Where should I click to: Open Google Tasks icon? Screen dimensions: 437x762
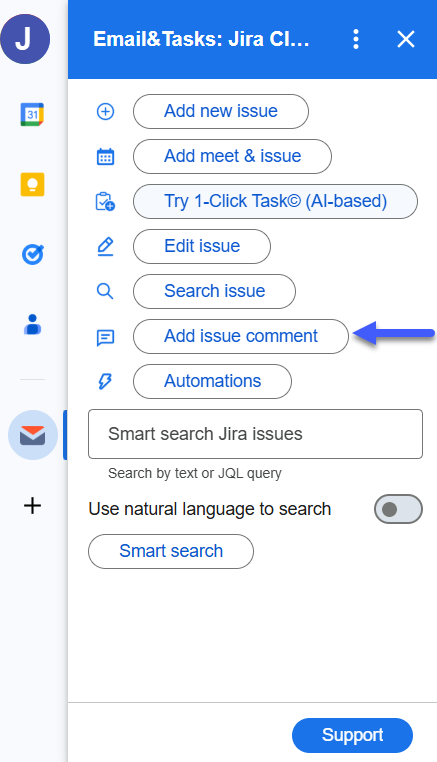point(33,254)
